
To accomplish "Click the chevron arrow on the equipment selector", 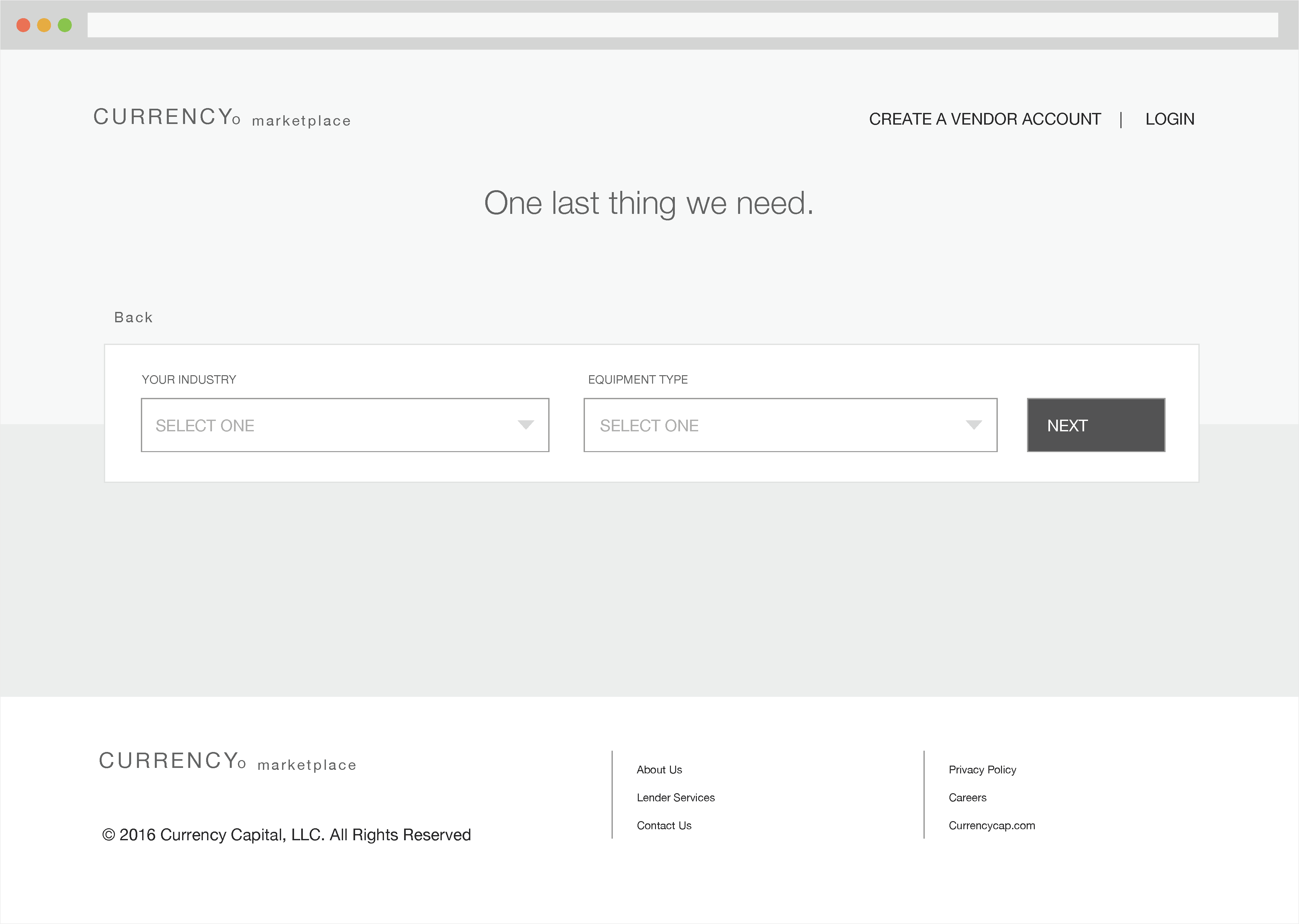I will click(x=974, y=425).
